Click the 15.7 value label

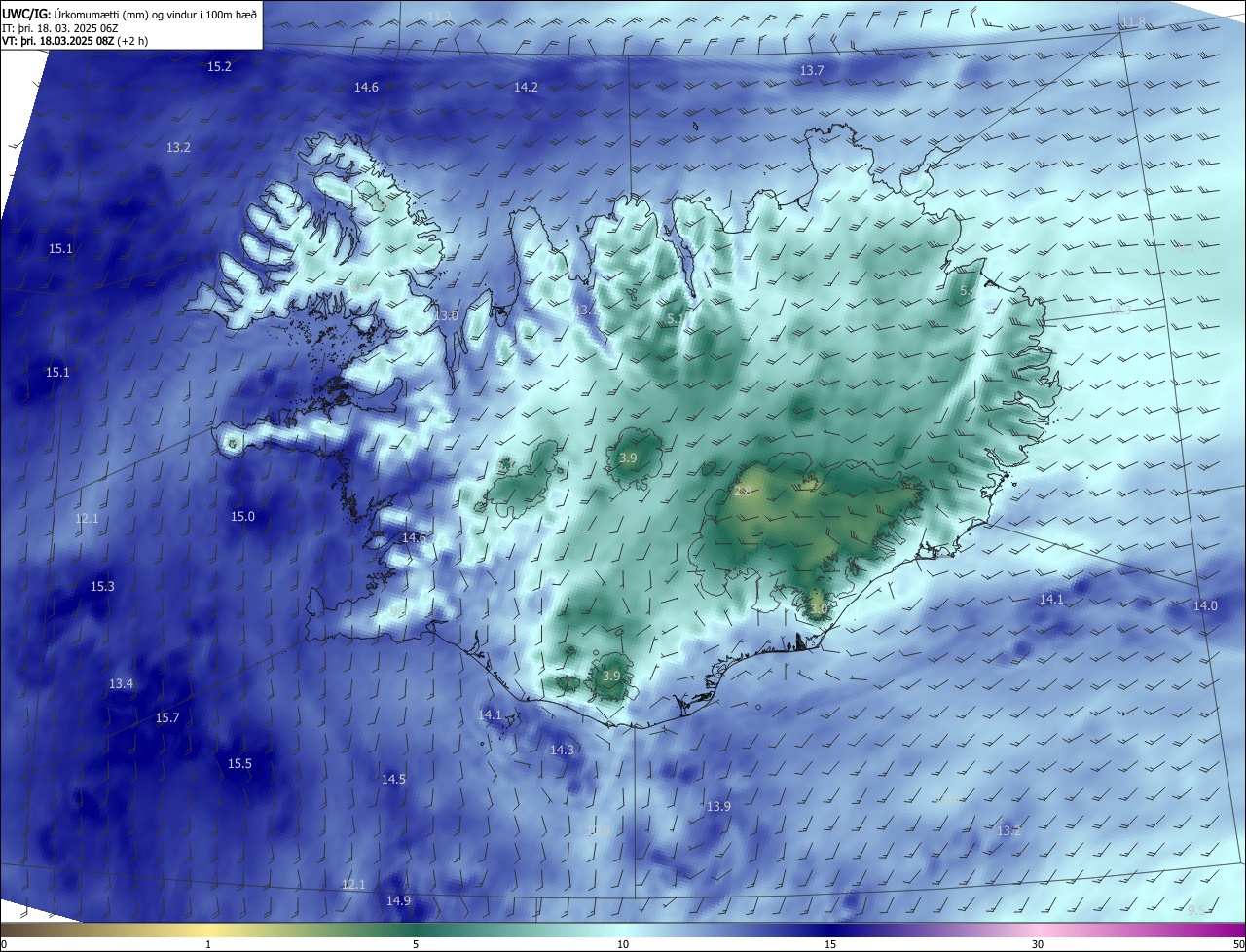[x=167, y=717]
